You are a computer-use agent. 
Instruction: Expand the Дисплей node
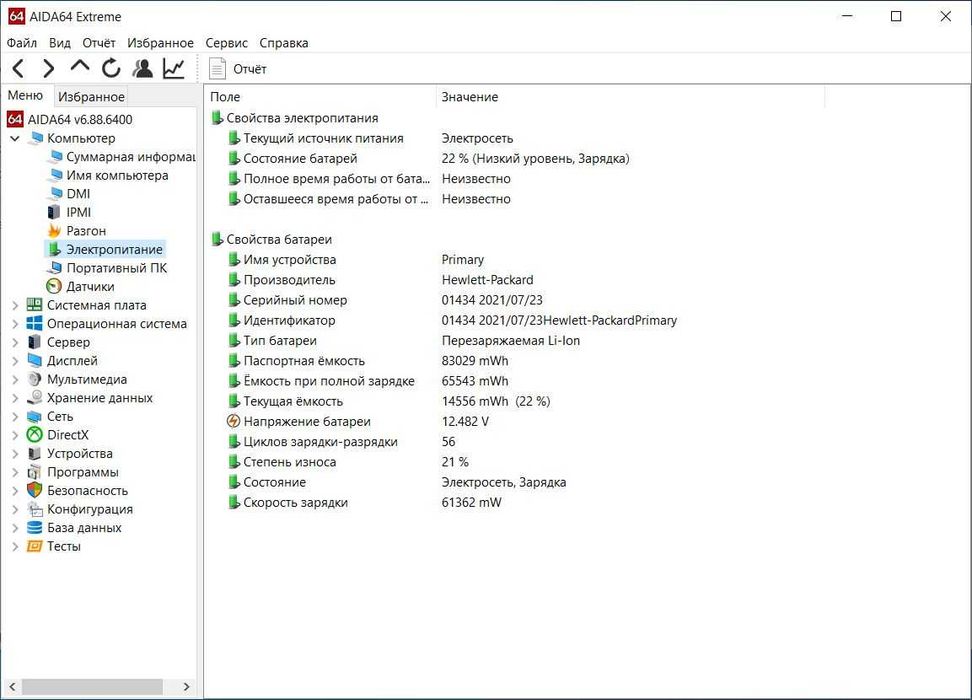[x=15, y=361]
